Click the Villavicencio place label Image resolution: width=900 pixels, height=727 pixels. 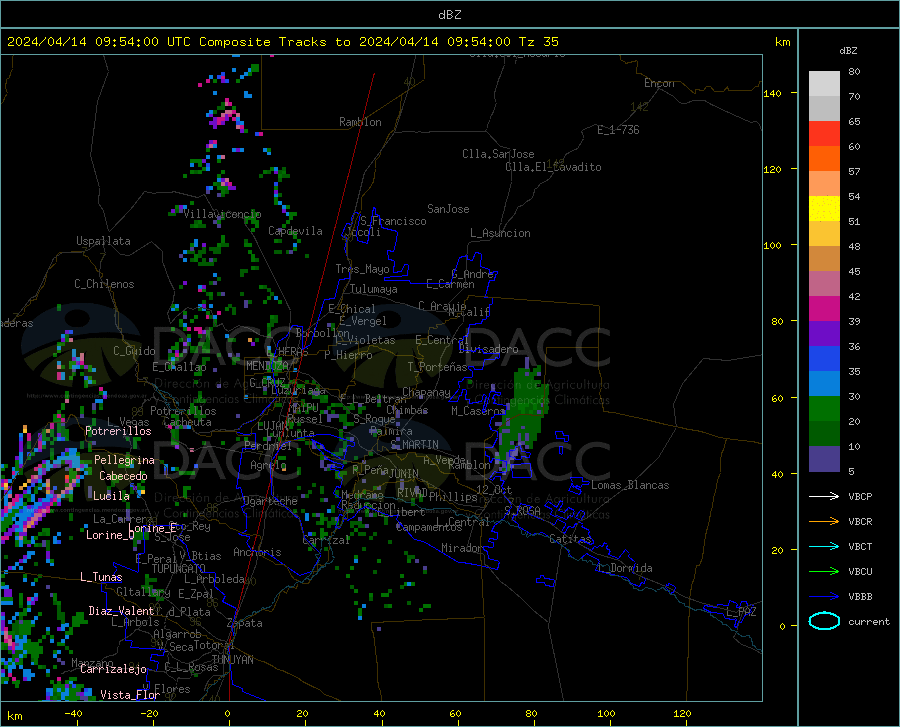pyautogui.click(x=222, y=214)
